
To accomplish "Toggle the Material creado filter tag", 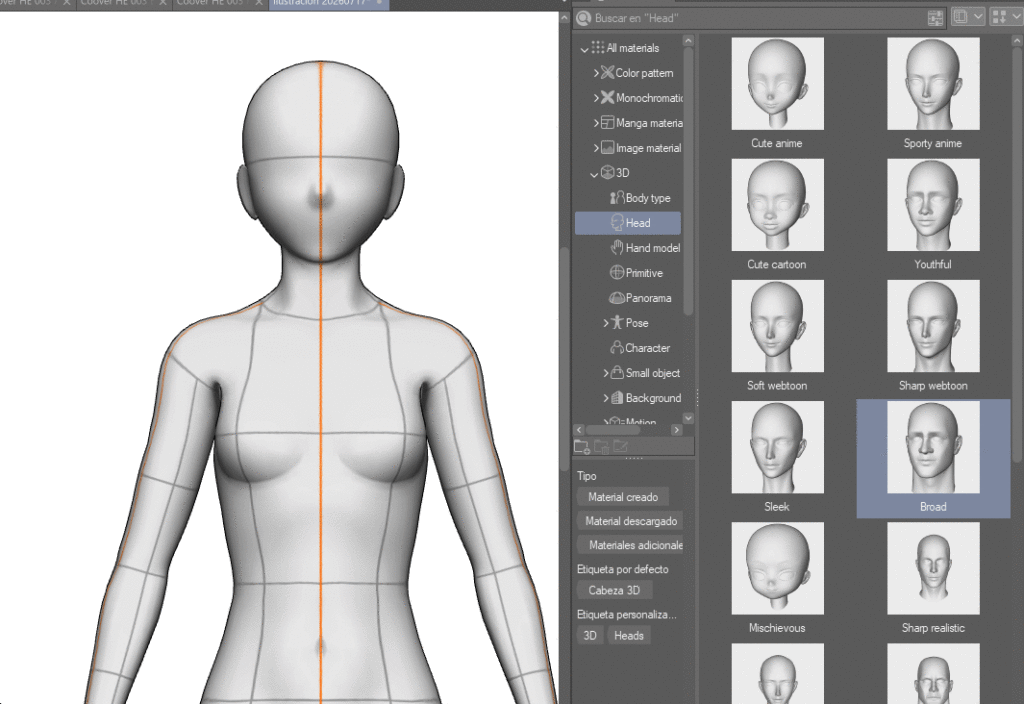I will coord(623,497).
